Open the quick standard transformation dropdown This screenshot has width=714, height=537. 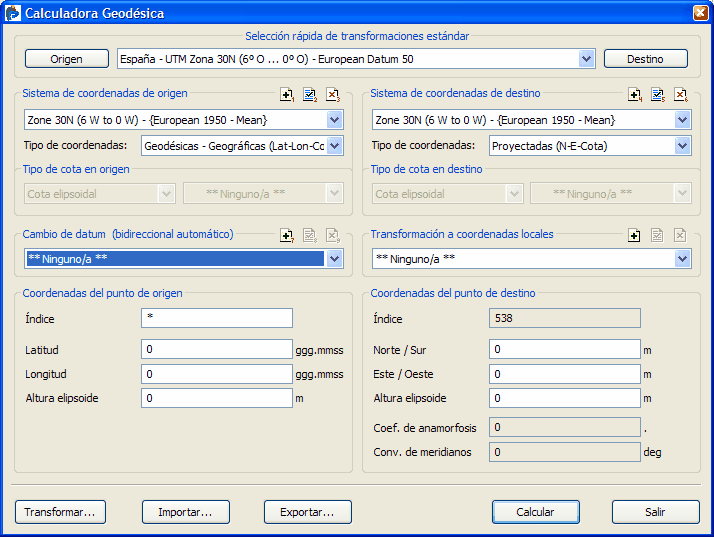point(587,59)
